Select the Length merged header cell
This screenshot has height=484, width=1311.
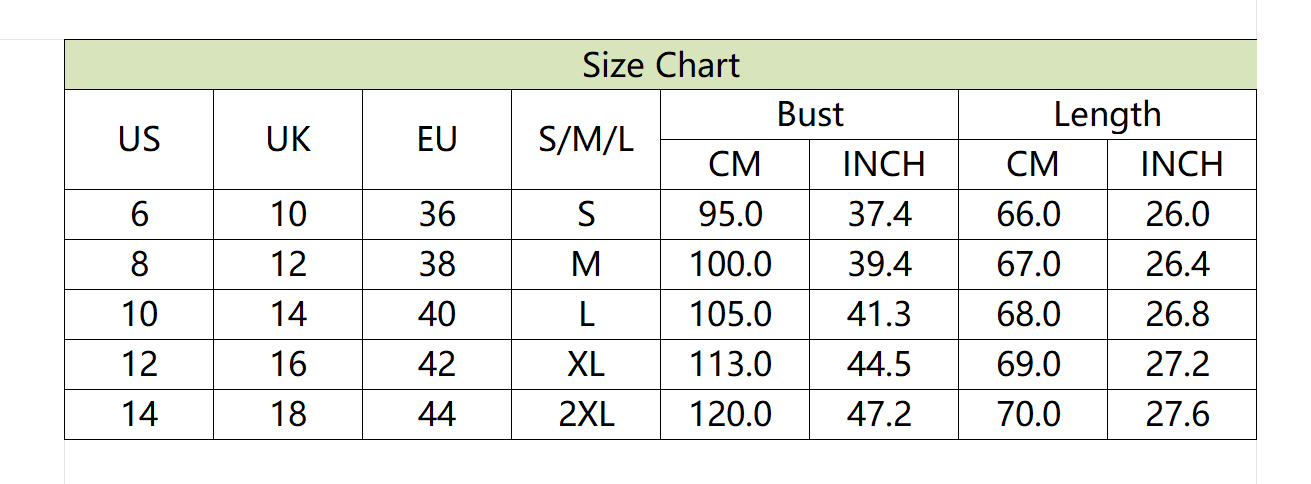pyautogui.click(x=1107, y=115)
